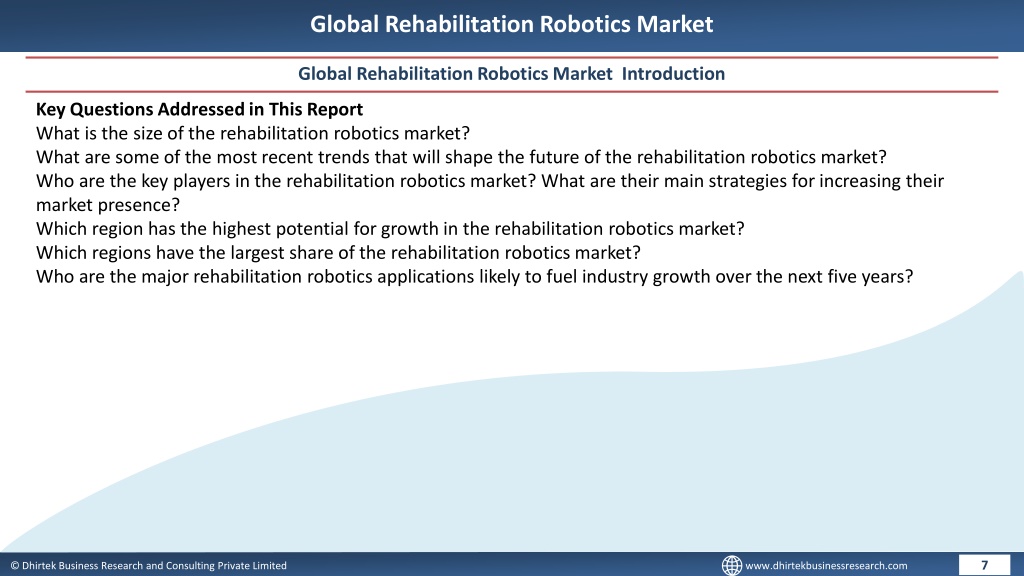This screenshot has height=576, width=1024.
Task: Click the globe icon beside the website address
Action: click(x=731, y=566)
